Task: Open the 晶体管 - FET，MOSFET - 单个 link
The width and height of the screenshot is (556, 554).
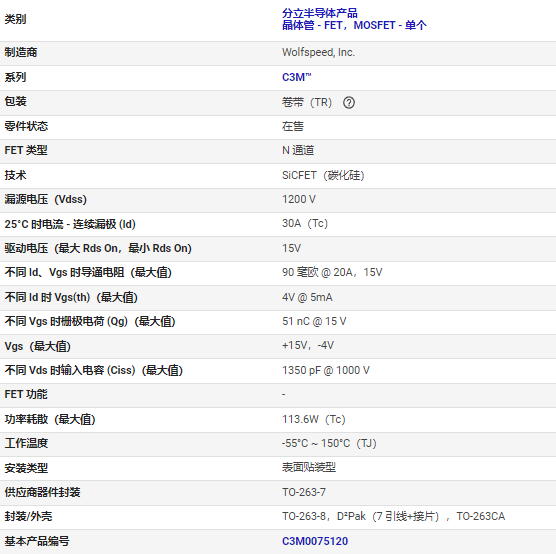Action: [354, 25]
